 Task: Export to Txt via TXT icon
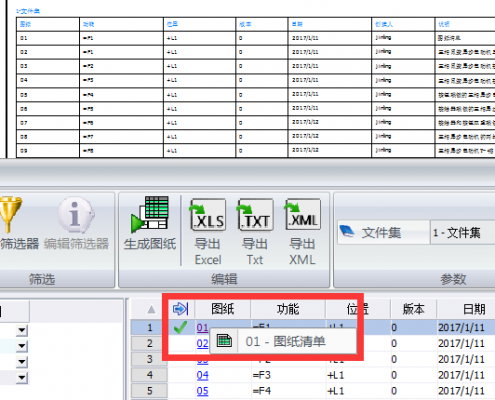(x=255, y=214)
